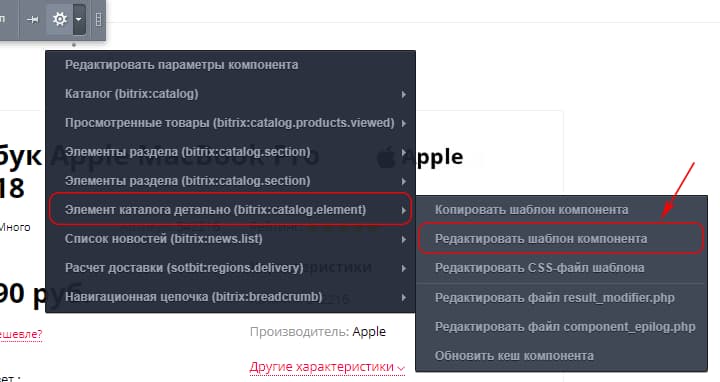Viewport: 720px width, 382px height.
Task: Click the drag handle dots icon on toolbar
Action: click(x=98, y=19)
